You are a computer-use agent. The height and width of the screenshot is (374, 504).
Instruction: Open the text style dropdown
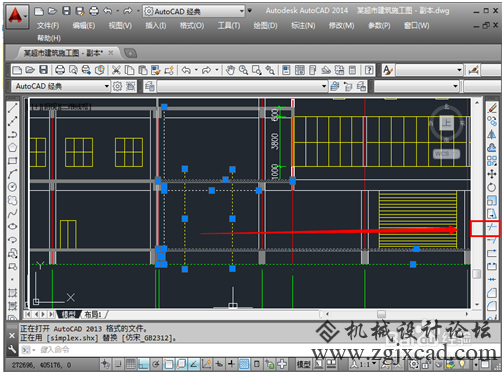point(429,70)
